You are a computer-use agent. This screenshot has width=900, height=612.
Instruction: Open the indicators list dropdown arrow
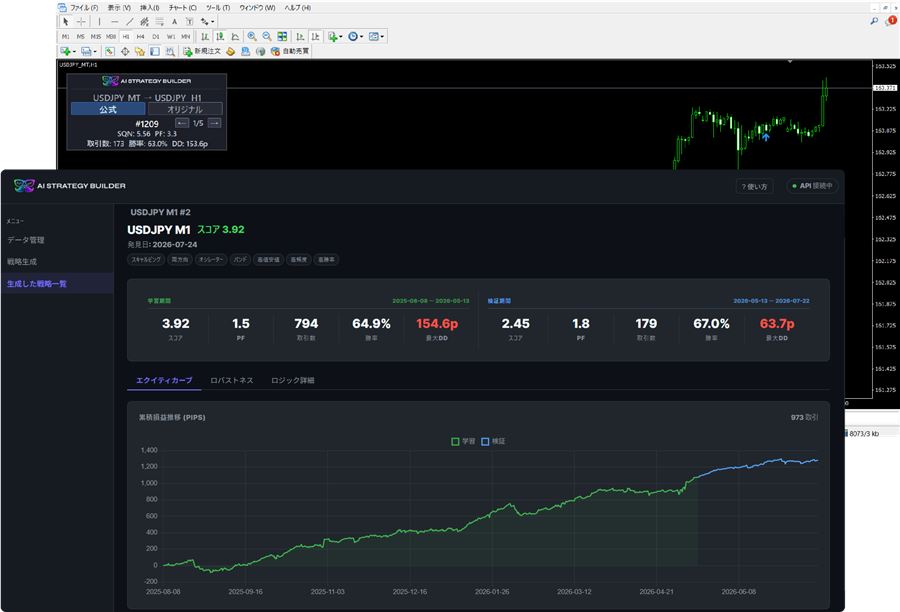pos(340,37)
